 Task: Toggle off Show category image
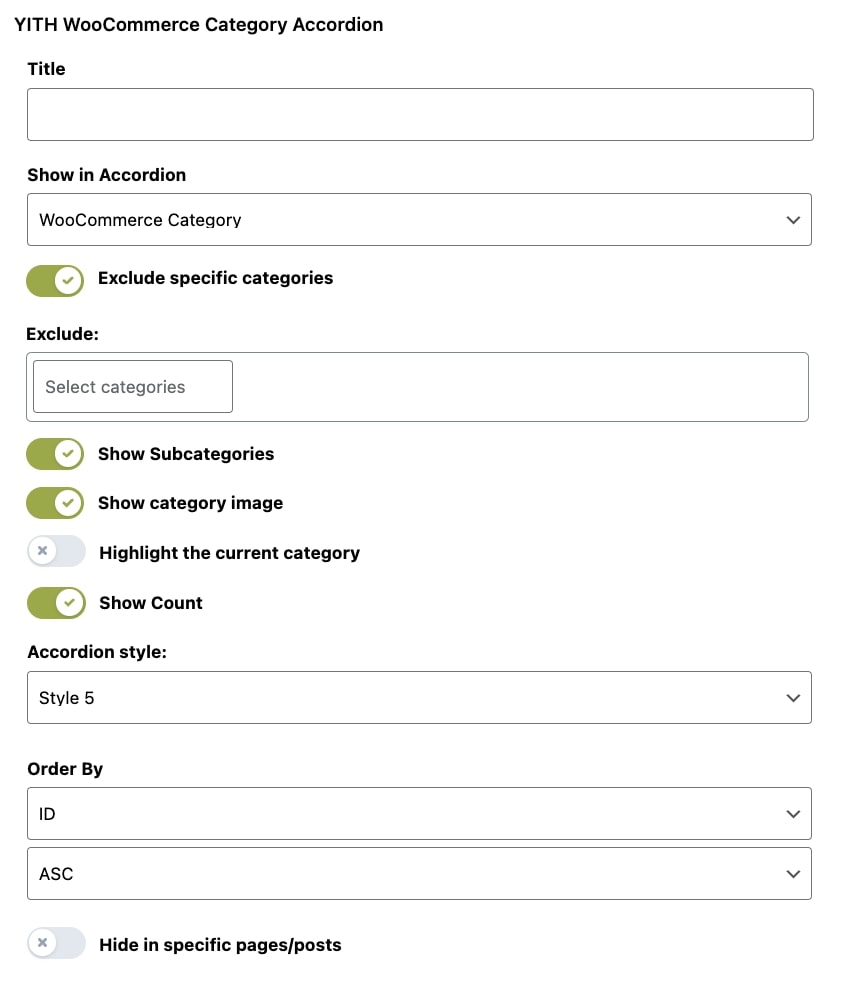(x=55, y=503)
